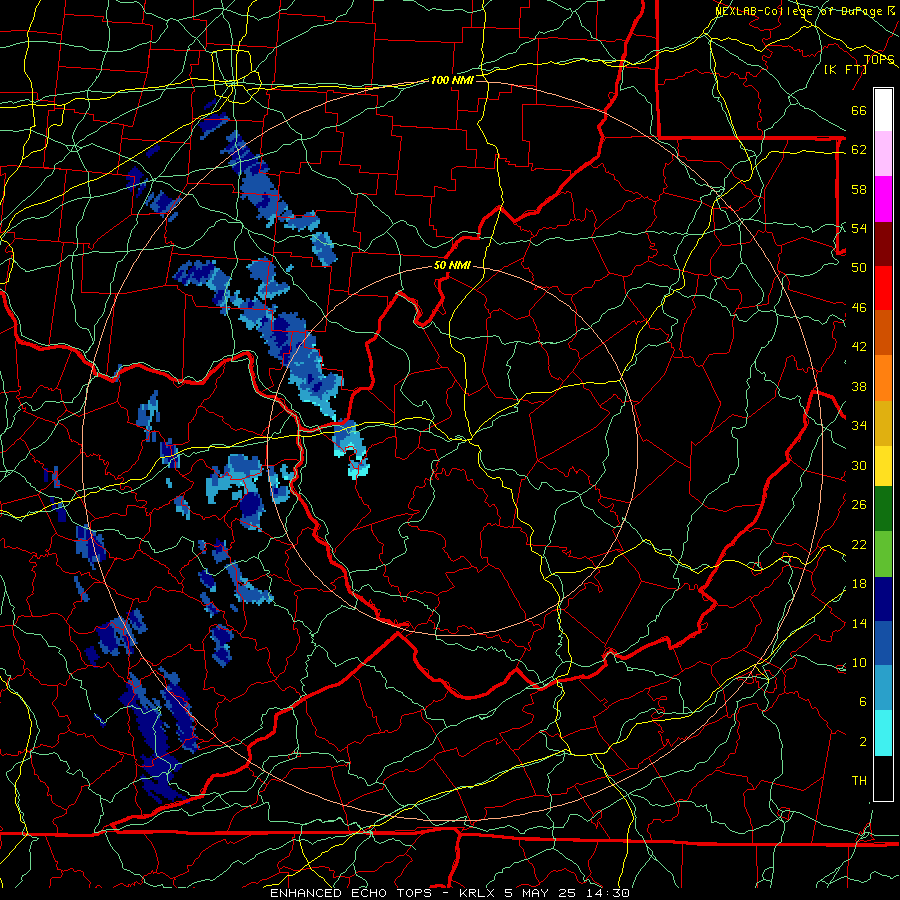The width and height of the screenshot is (900, 900).
Task: Click the '10' scale label
Action: click(859, 662)
